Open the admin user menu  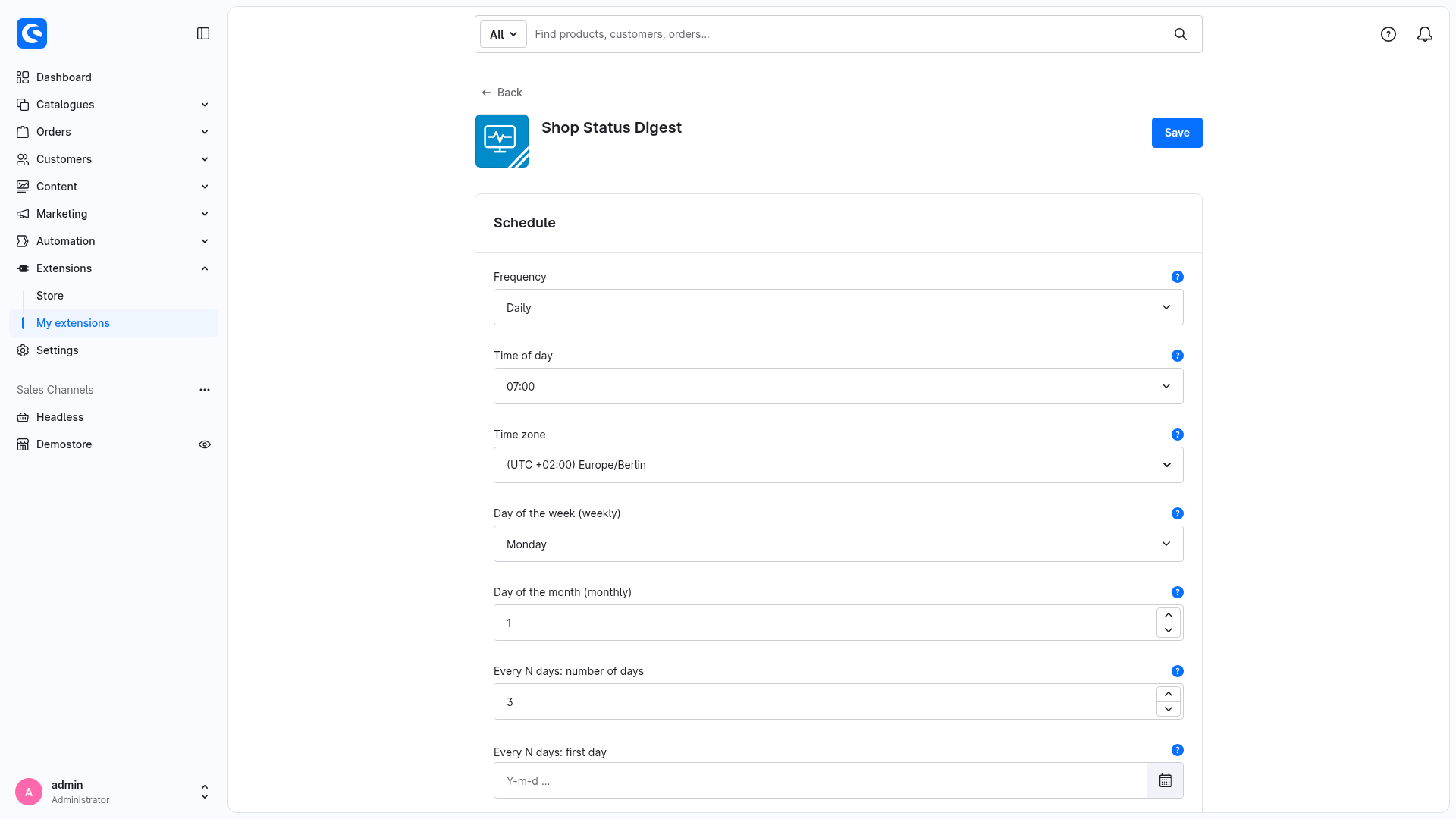pyautogui.click(x=114, y=792)
